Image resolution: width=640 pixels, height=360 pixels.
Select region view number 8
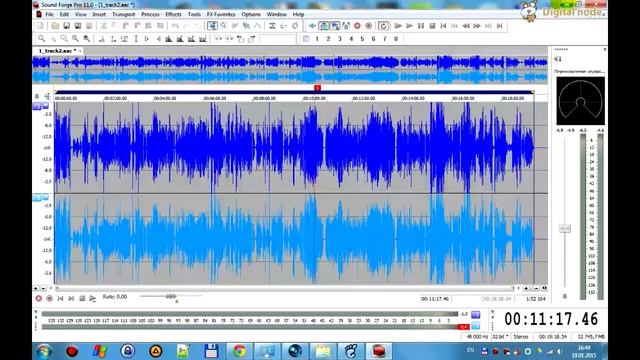tap(396, 39)
